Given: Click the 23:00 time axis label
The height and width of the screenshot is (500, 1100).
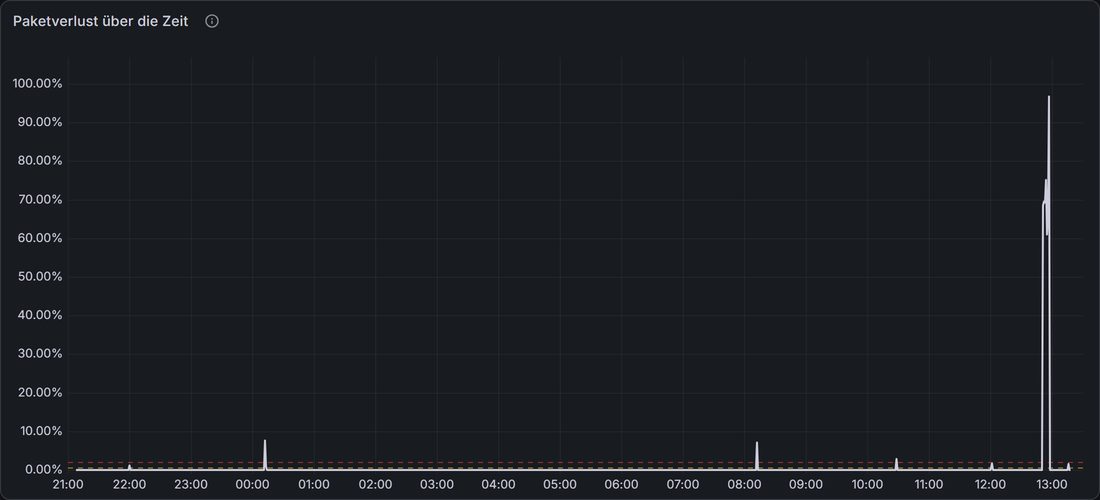Looking at the screenshot, I should [x=191, y=485].
